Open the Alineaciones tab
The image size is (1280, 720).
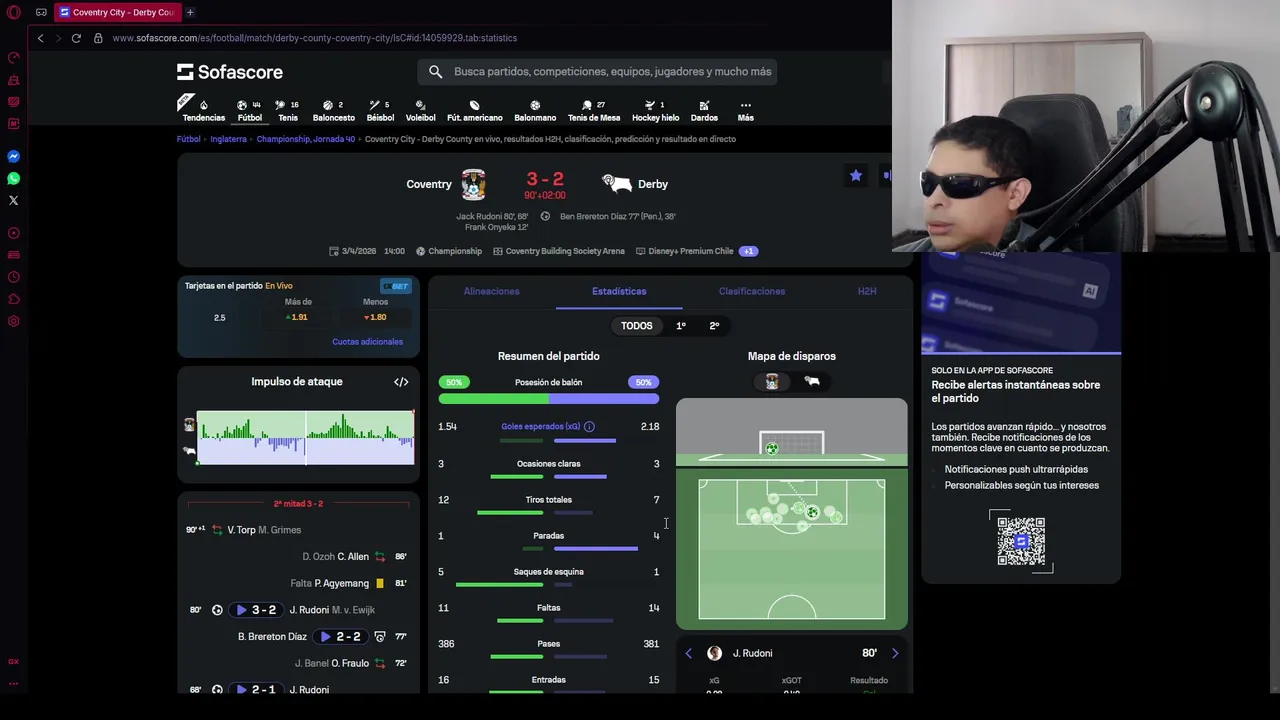click(x=491, y=291)
